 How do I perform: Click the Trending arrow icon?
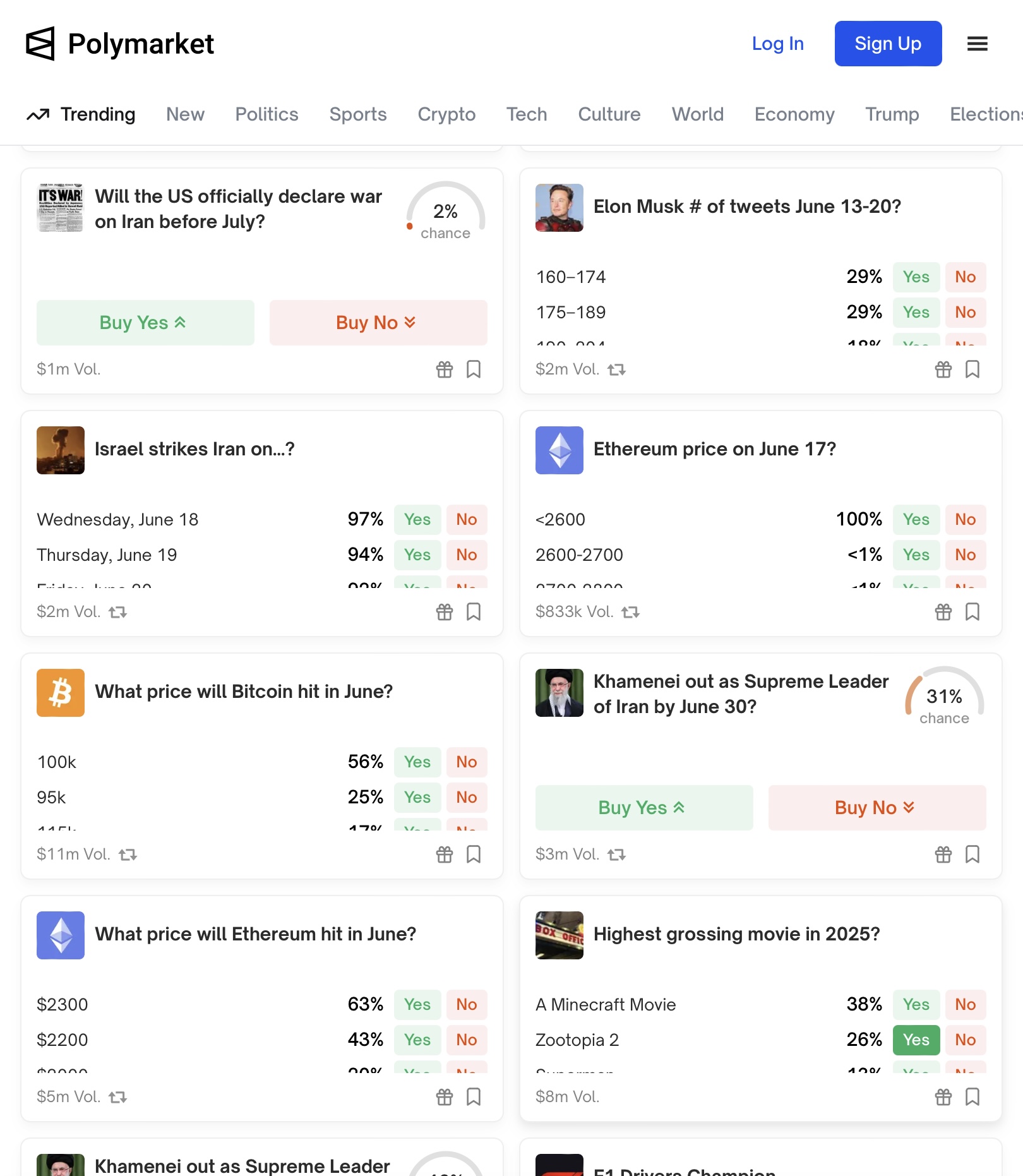click(38, 114)
